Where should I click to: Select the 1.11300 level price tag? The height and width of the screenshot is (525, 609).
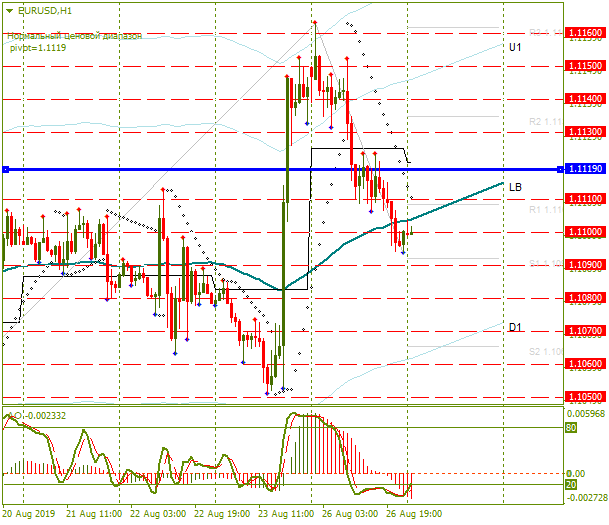tap(585, 132)
